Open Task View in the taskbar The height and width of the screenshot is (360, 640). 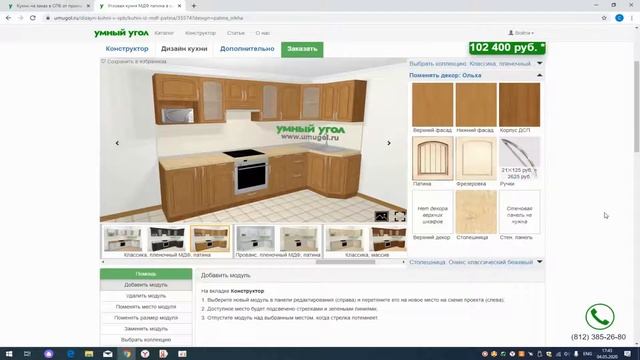click(x=27, y=354)
